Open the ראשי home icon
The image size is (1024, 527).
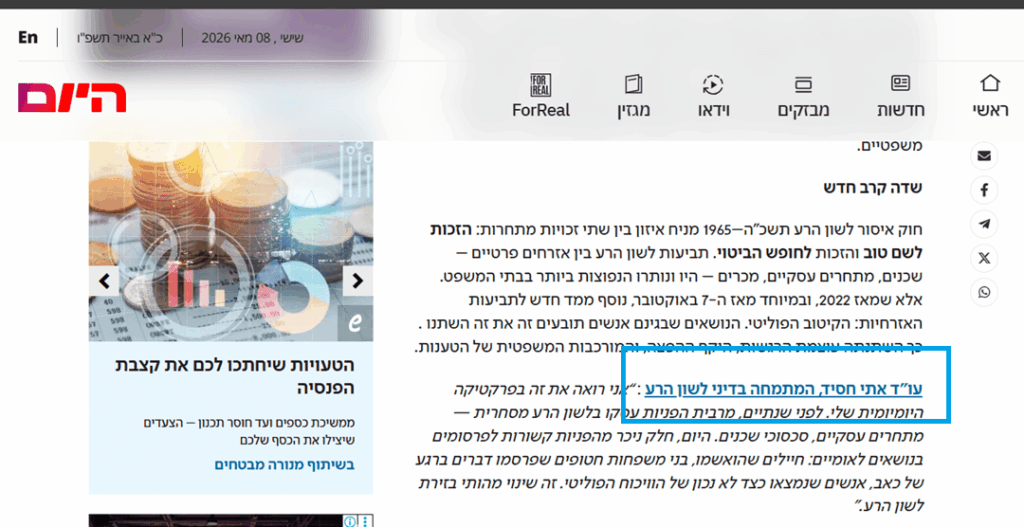[x=990, y=95]
